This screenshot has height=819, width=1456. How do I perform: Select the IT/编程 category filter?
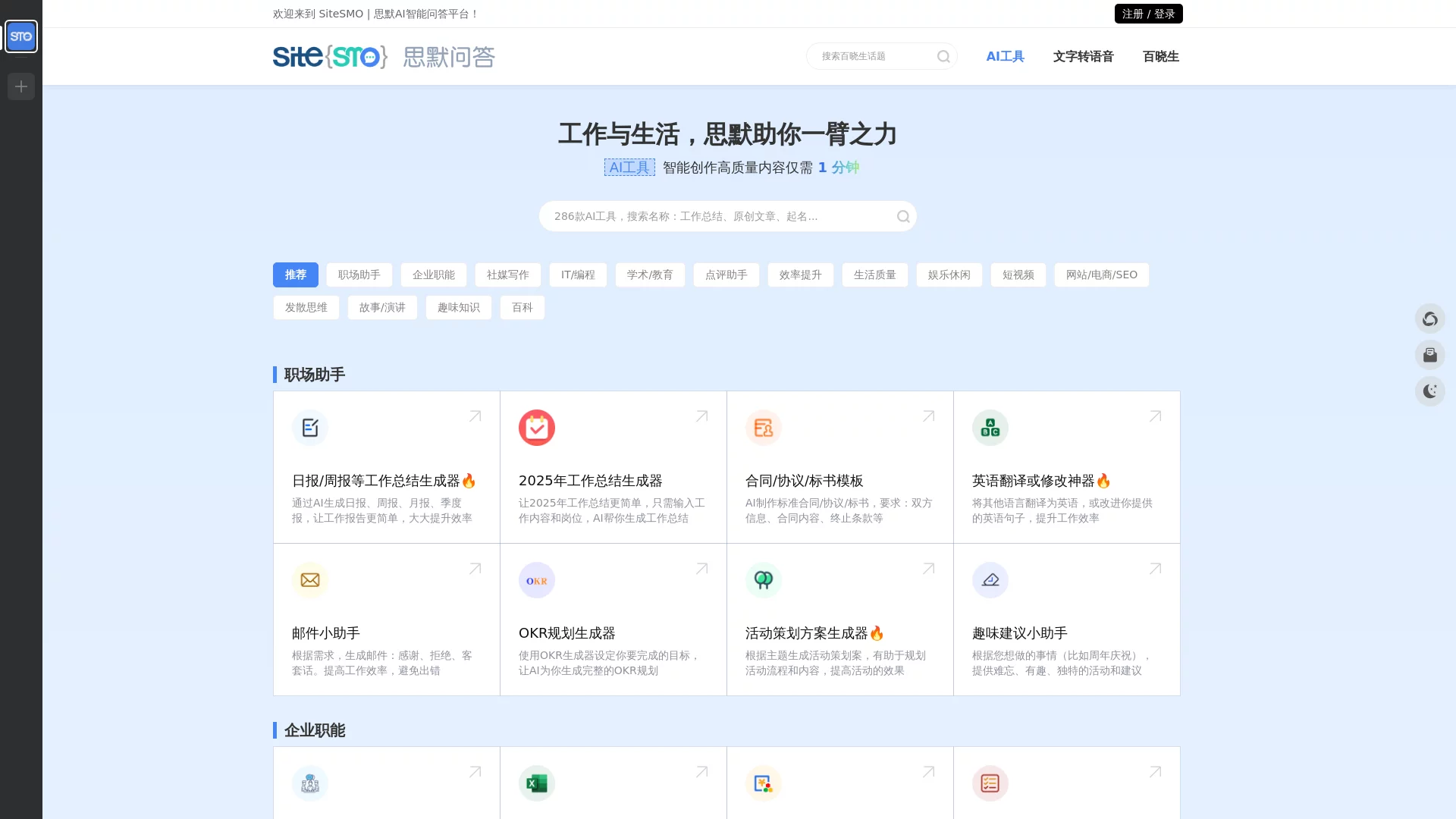tap(577, 275)
